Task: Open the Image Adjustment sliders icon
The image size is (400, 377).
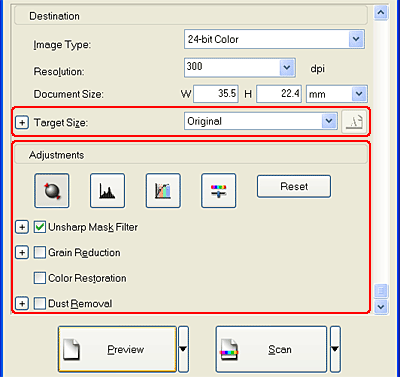Action: click(x=219, y=191)
